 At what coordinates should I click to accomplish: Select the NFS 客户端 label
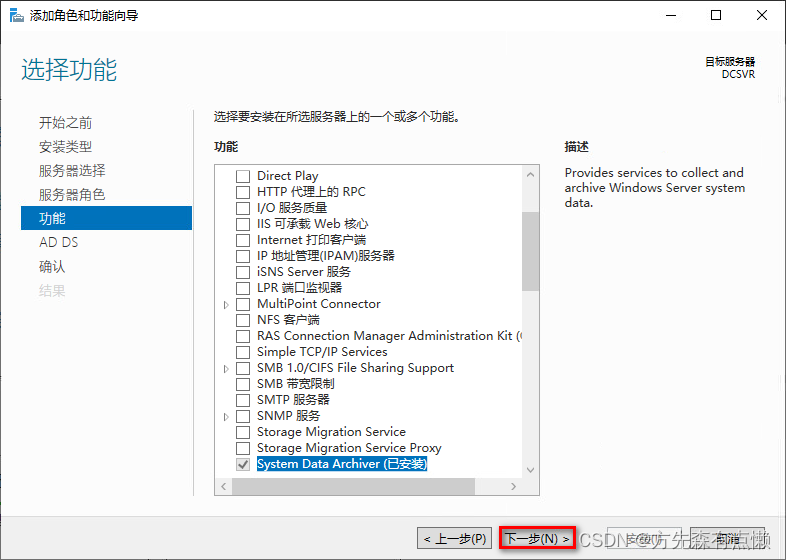(x=288, y=320)
